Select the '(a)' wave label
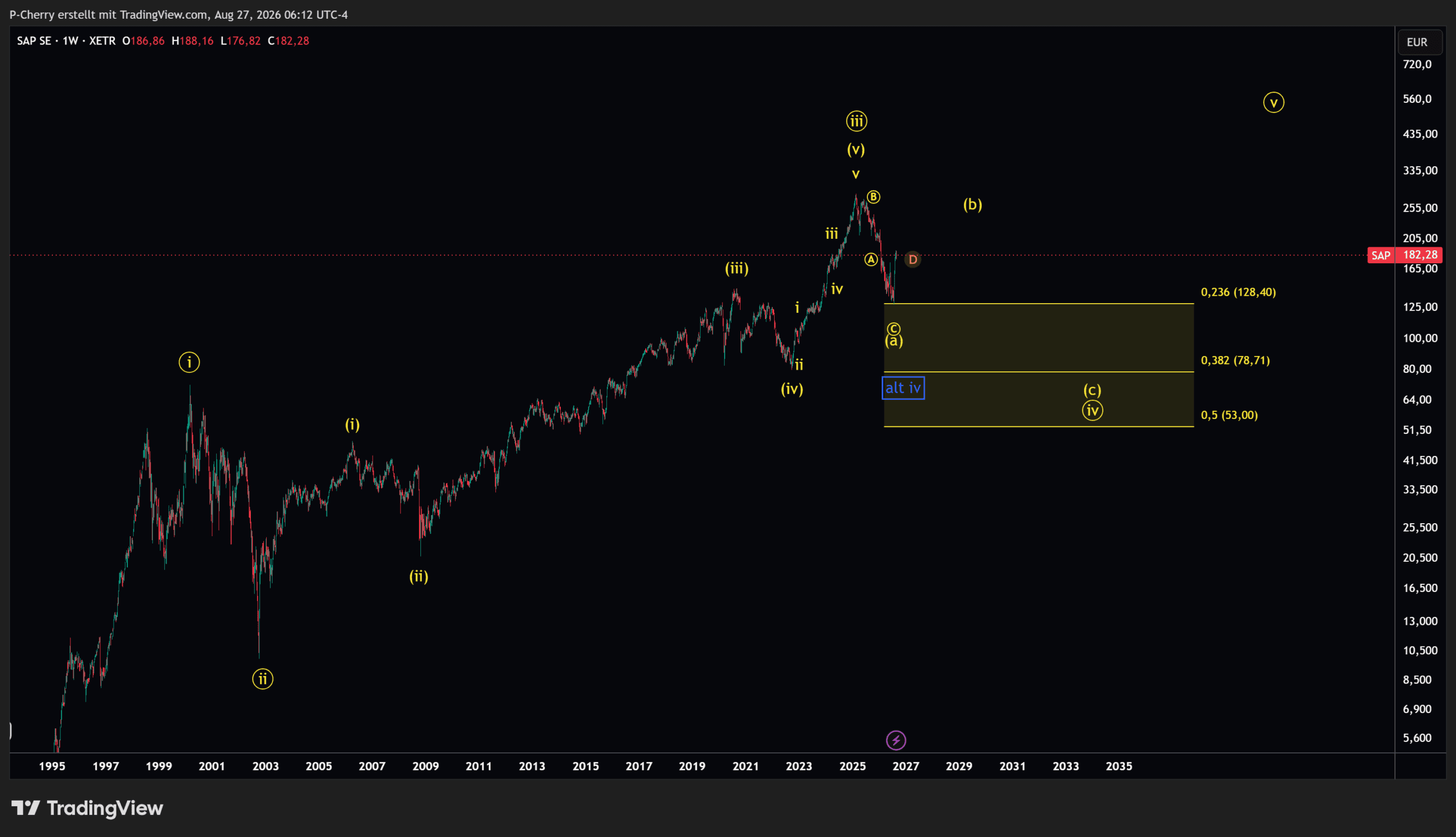Screen dimensions: 1456x837 click(894, 342)
